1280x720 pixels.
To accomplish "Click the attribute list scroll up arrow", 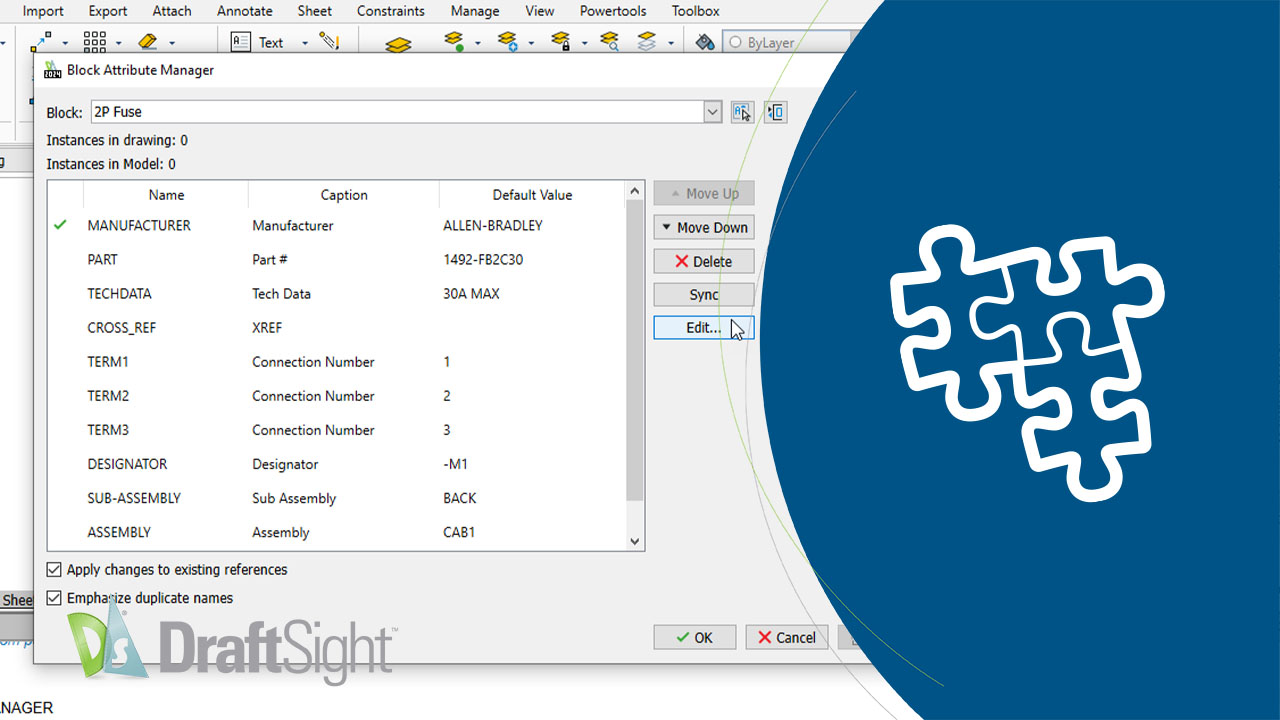I will tap(634, 190).
